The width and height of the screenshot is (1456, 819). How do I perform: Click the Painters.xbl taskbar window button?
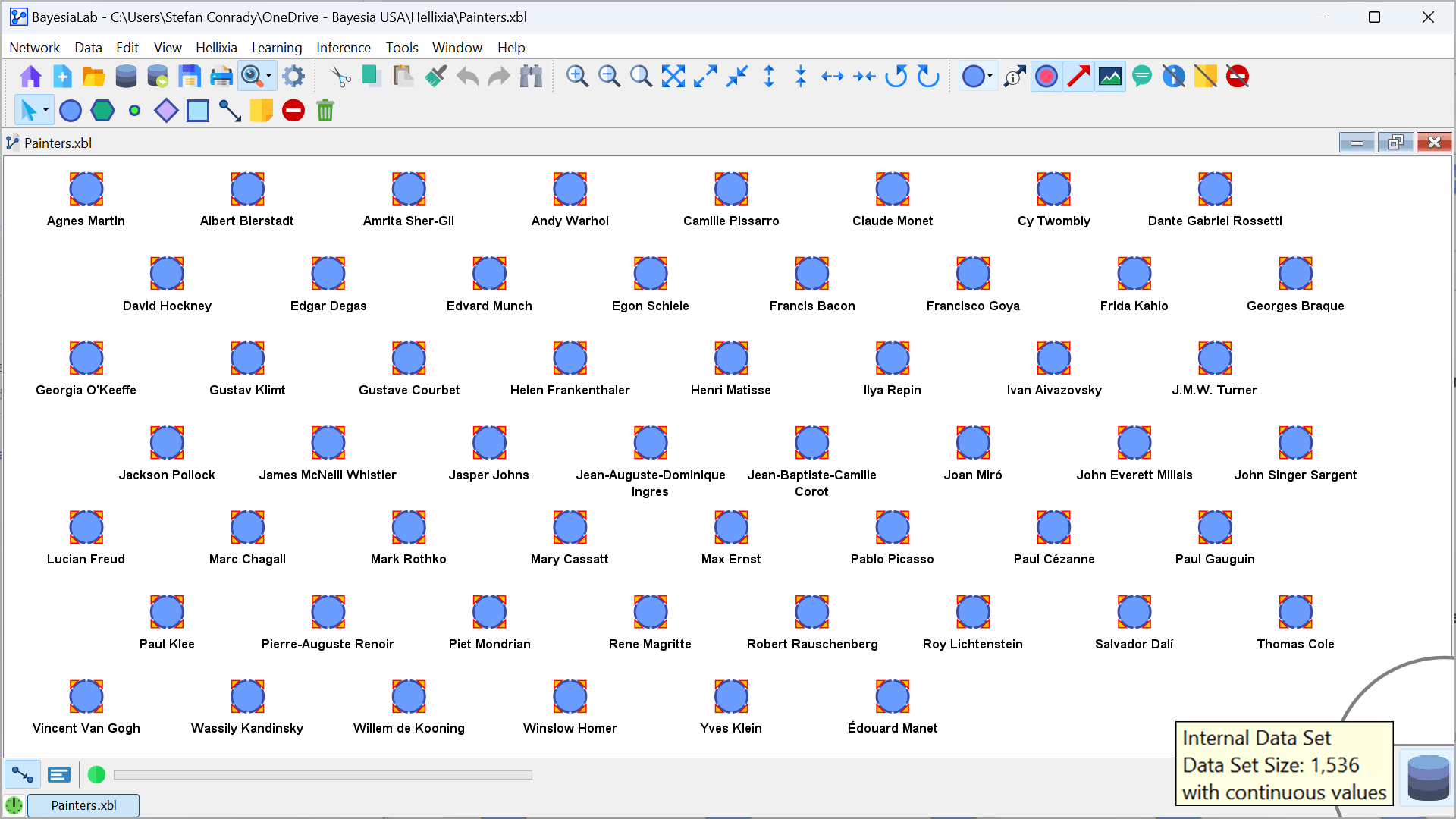[x=83, y=805]
